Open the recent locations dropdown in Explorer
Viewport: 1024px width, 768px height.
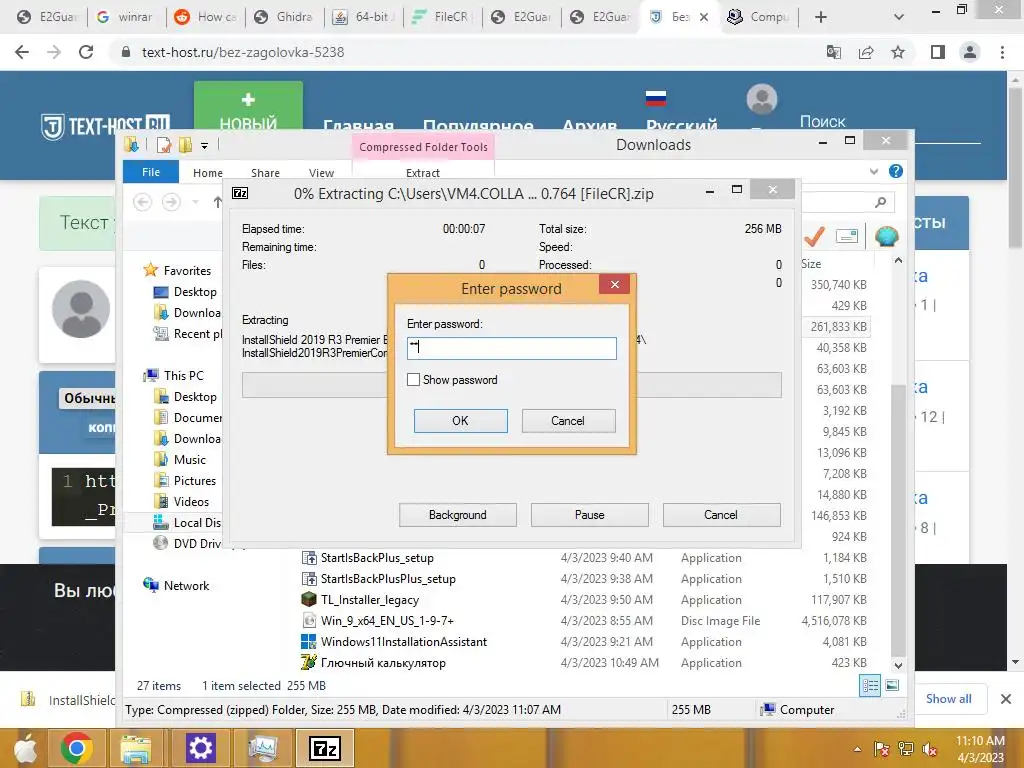[195, 202]
